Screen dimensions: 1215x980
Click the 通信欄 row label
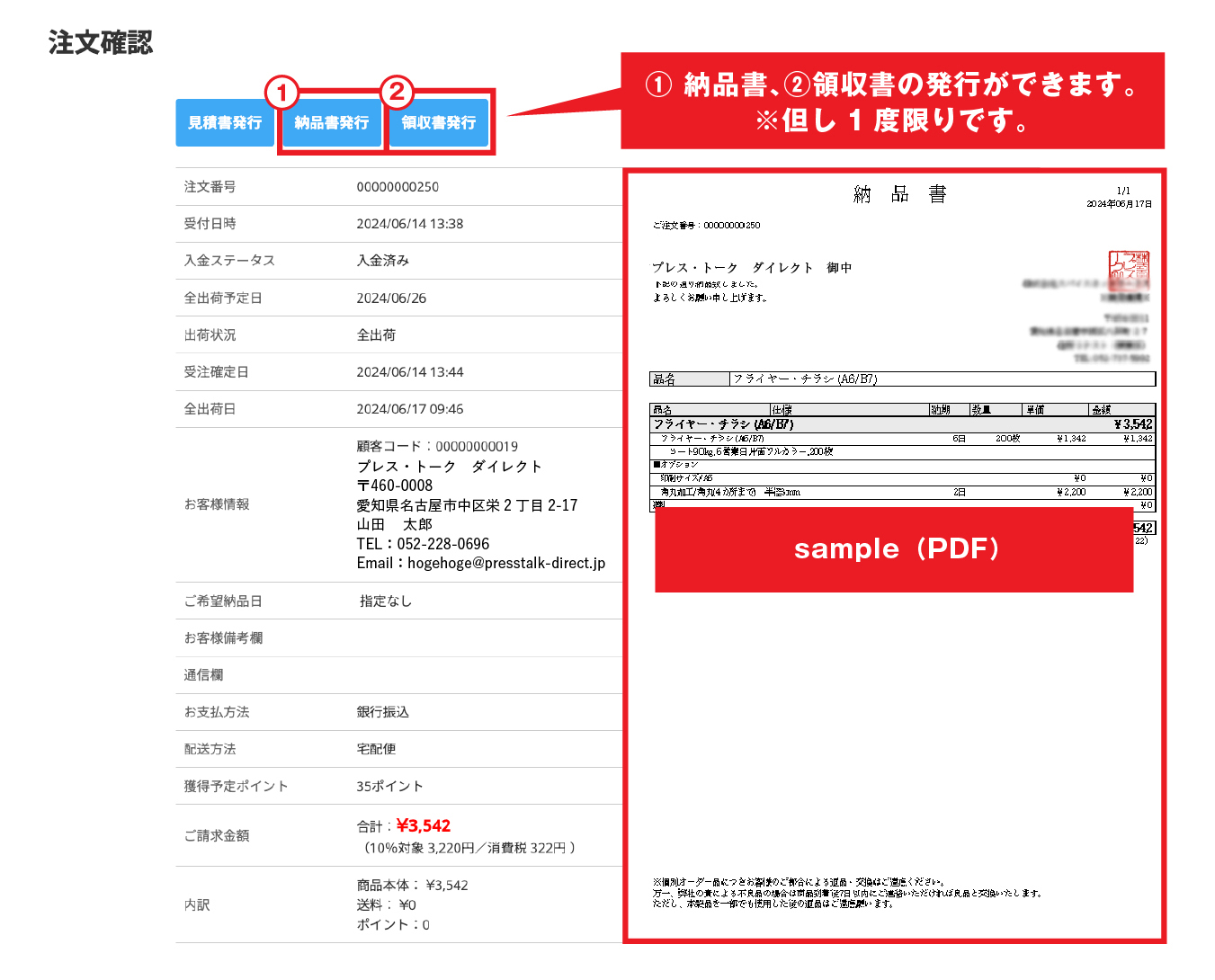[203, 675]
